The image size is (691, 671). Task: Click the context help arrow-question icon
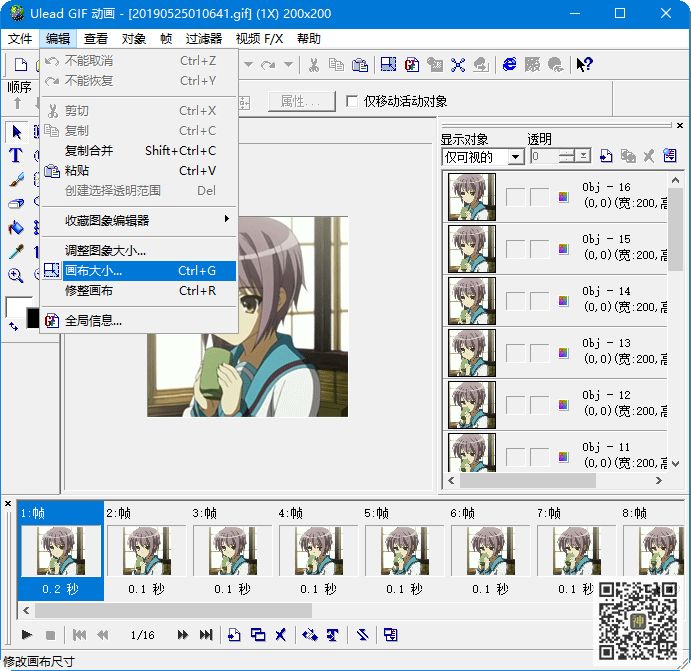pyautogui.click(x=585, y=65)
